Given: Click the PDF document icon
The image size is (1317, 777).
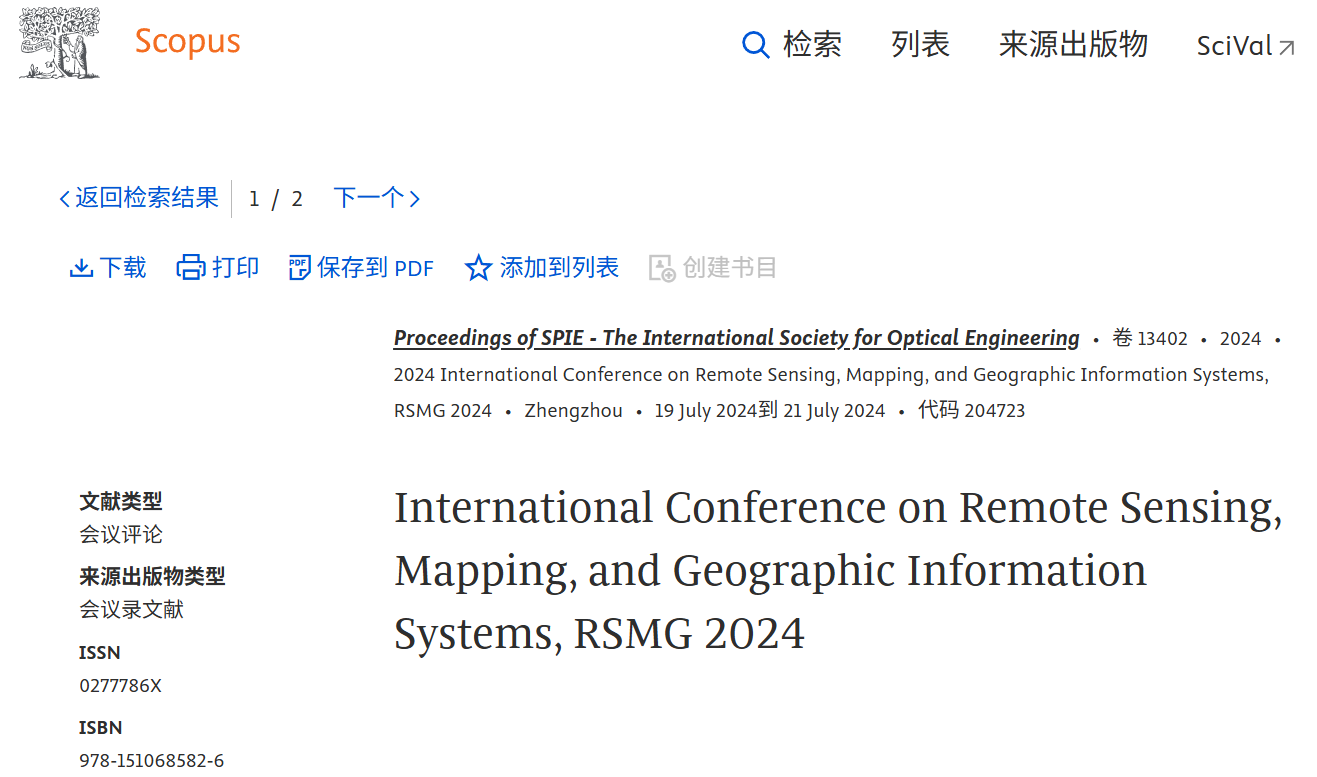Looking at the screenshot, I should (299, 268).
